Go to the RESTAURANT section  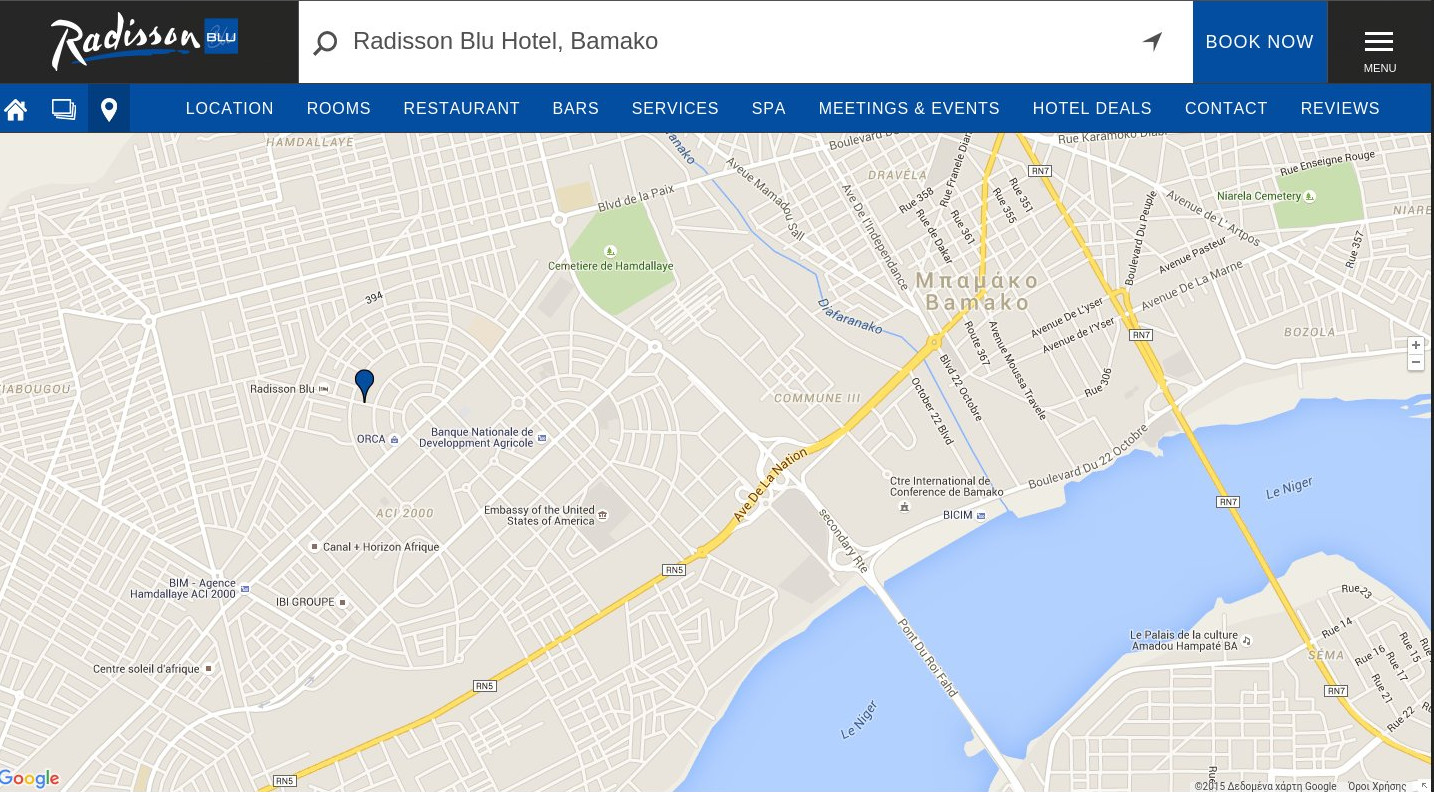coord(461,109)
